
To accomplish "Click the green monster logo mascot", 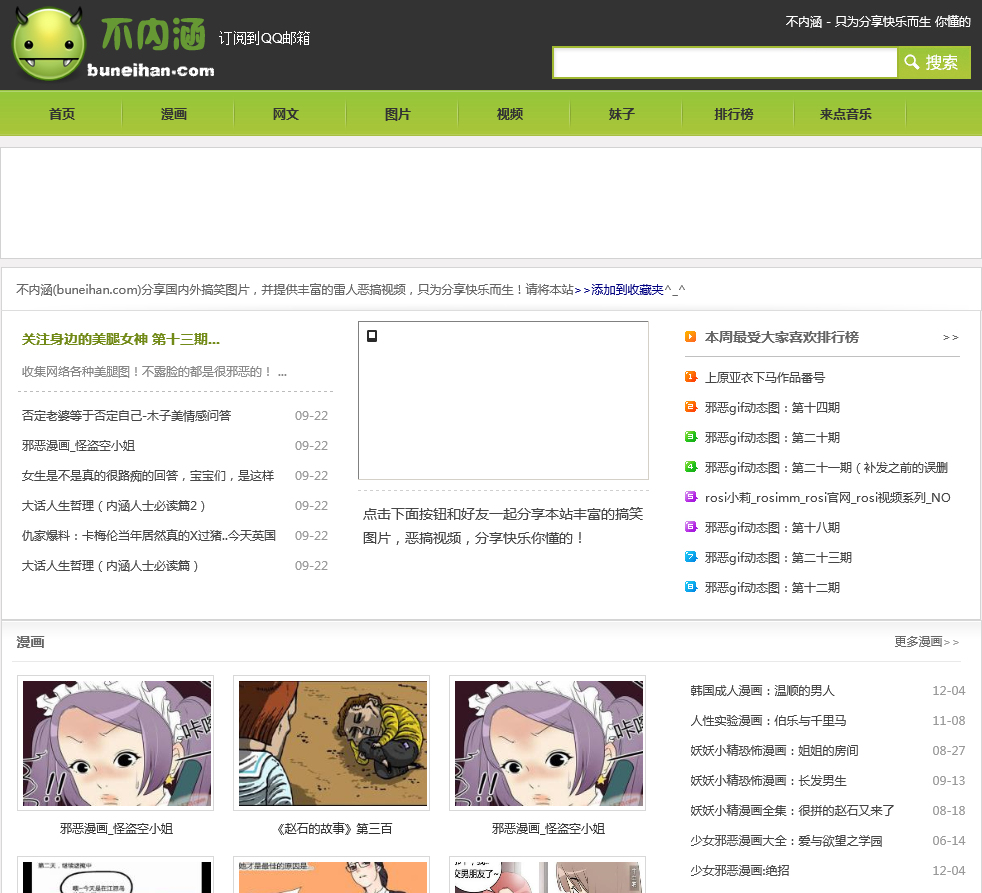I will 49,44.
